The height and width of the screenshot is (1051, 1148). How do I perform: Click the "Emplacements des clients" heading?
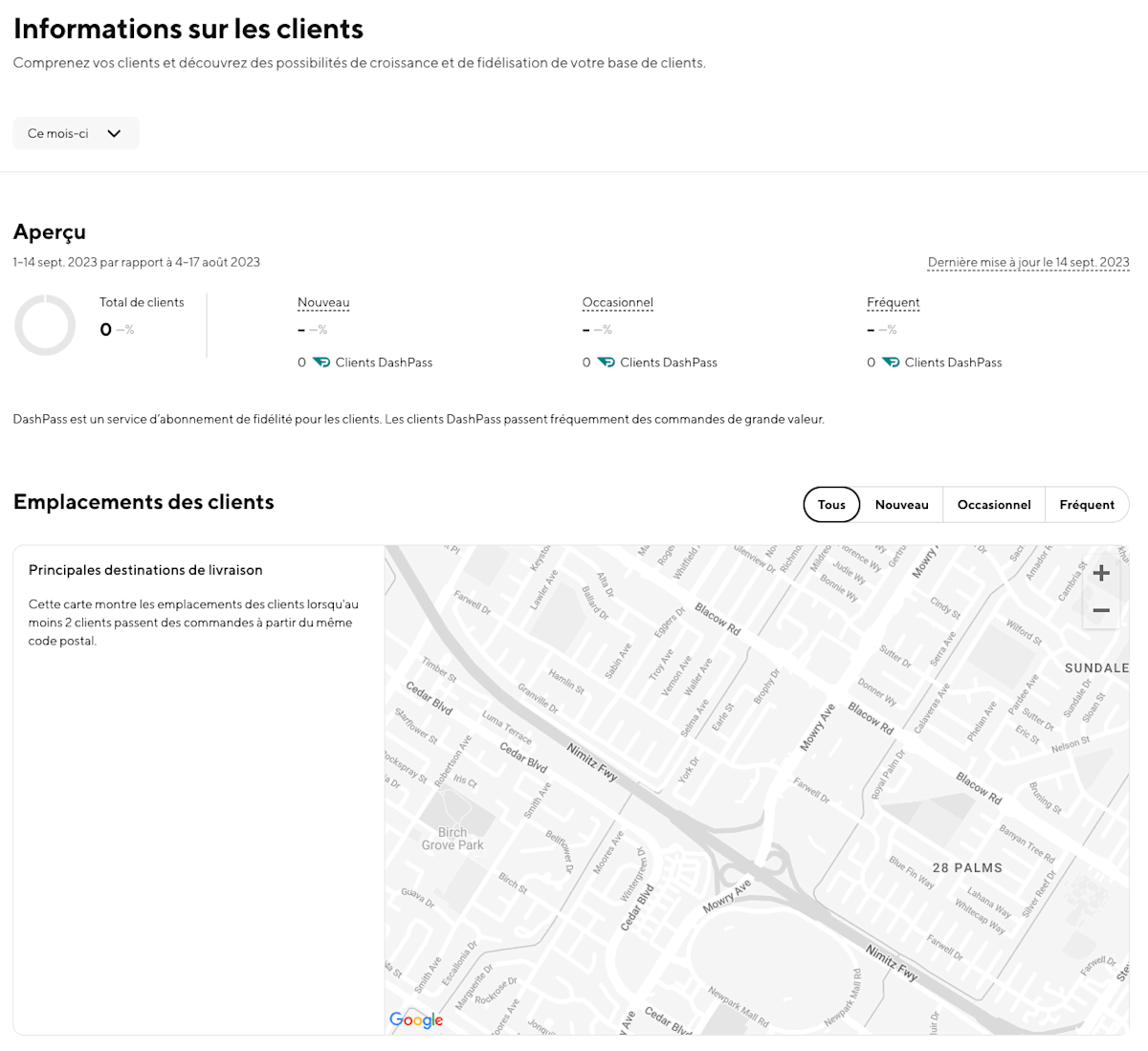pyautogui.click(x=143, y=502)
